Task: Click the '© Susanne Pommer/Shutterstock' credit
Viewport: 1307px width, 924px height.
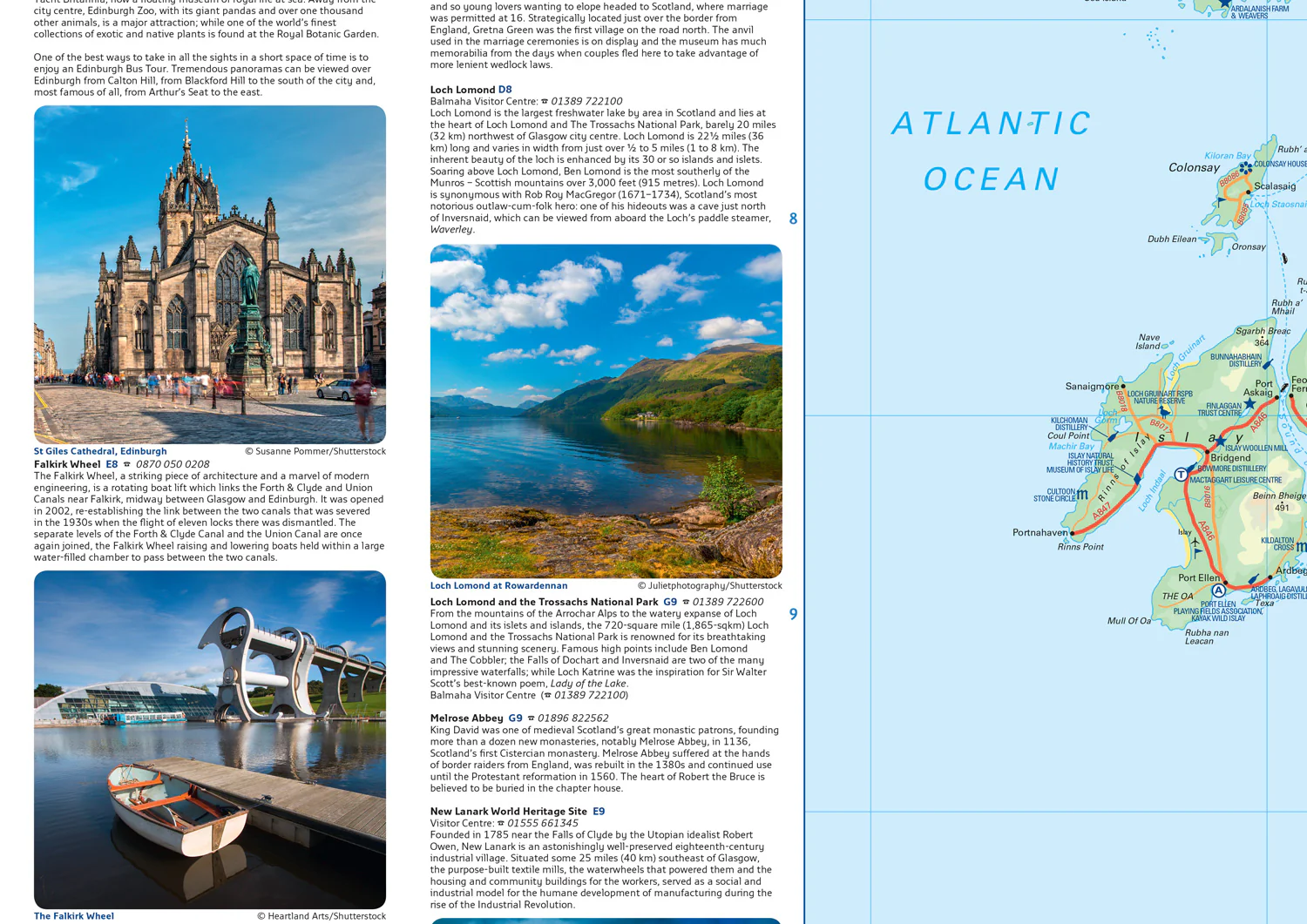Action: (315, 451)
